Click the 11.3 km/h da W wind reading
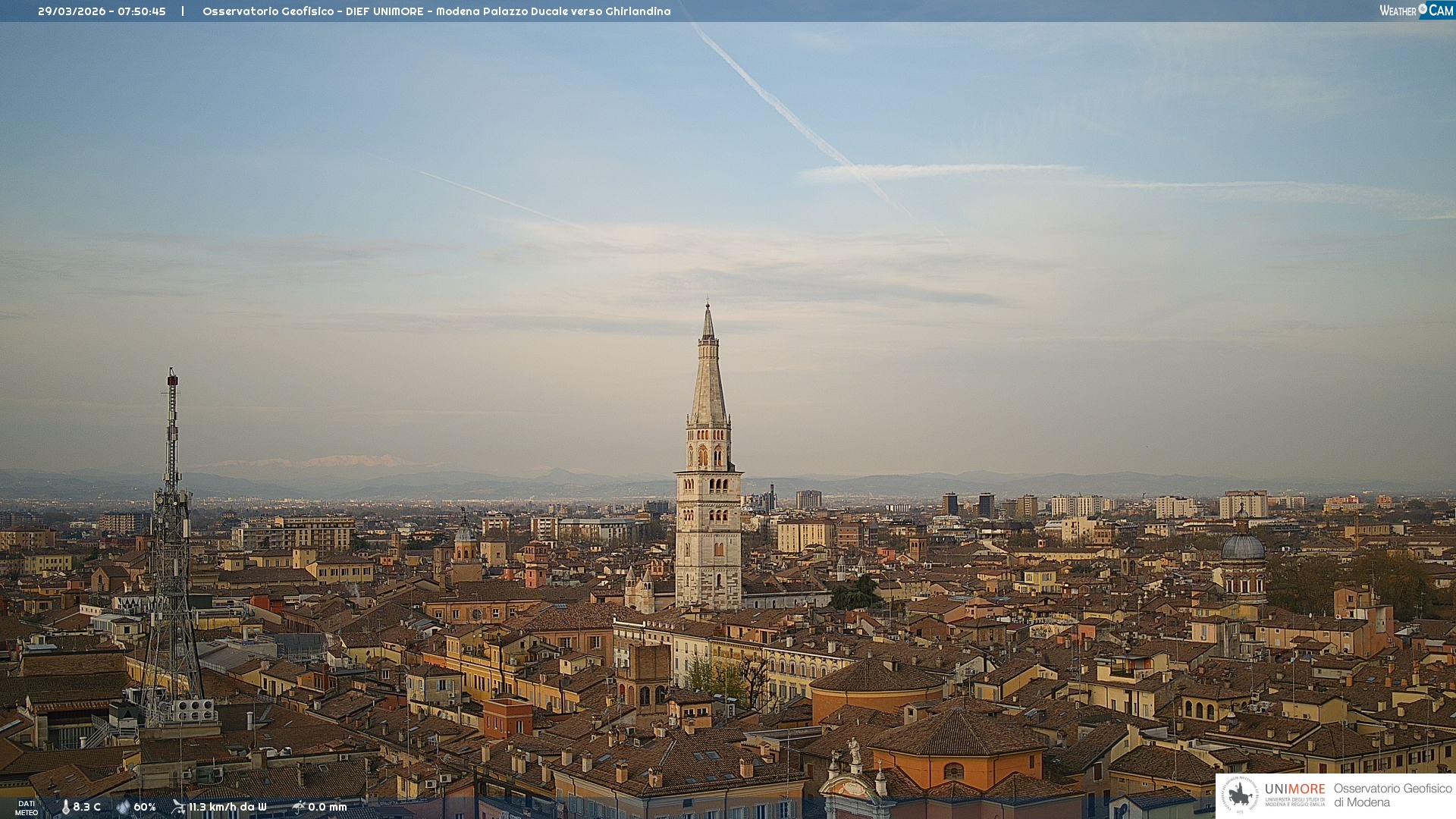The height and width of the screenshot is (819, 1456). click(x=227, y=807)
